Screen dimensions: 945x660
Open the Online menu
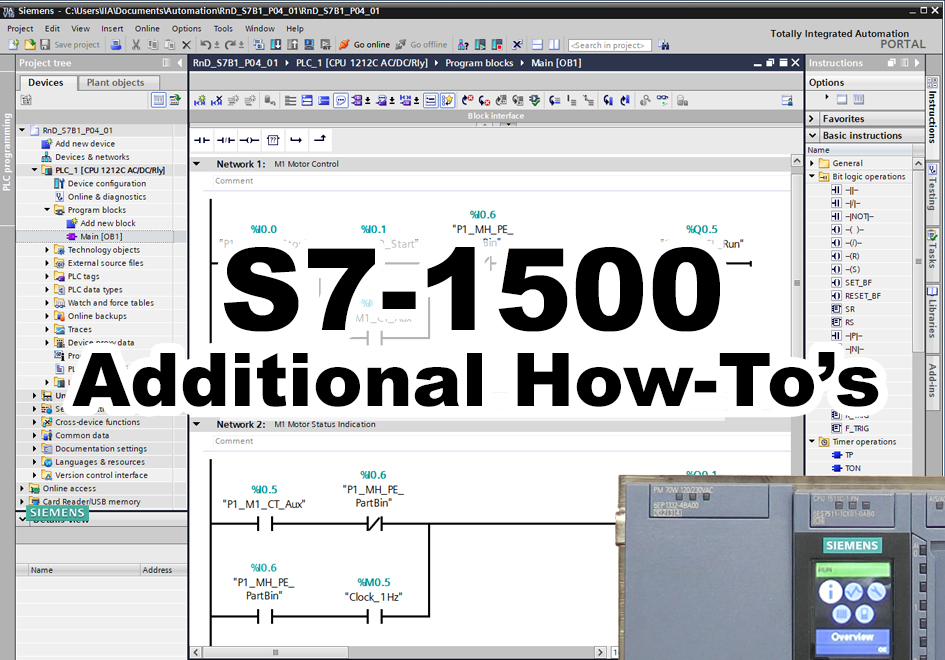pyautogui.click(x=147, y=29)
